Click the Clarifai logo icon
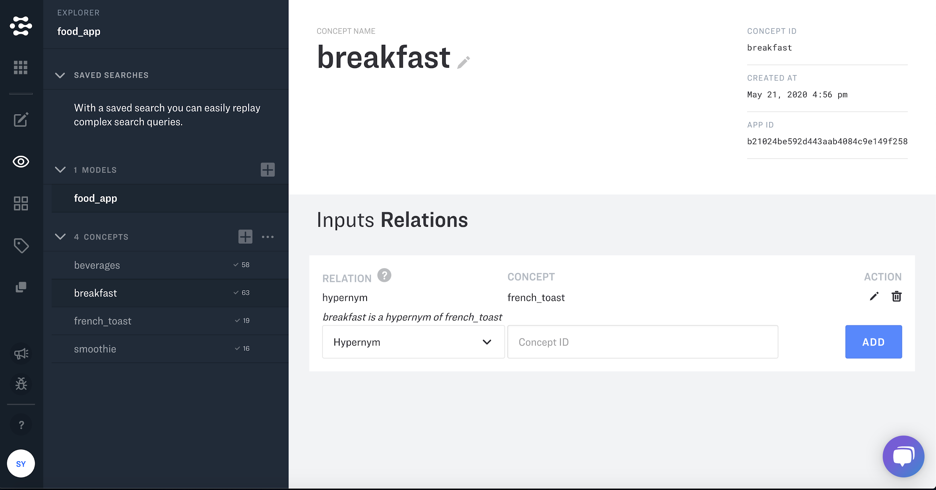The width and height of the screenshot is (936, 490). tap(21, 25)
